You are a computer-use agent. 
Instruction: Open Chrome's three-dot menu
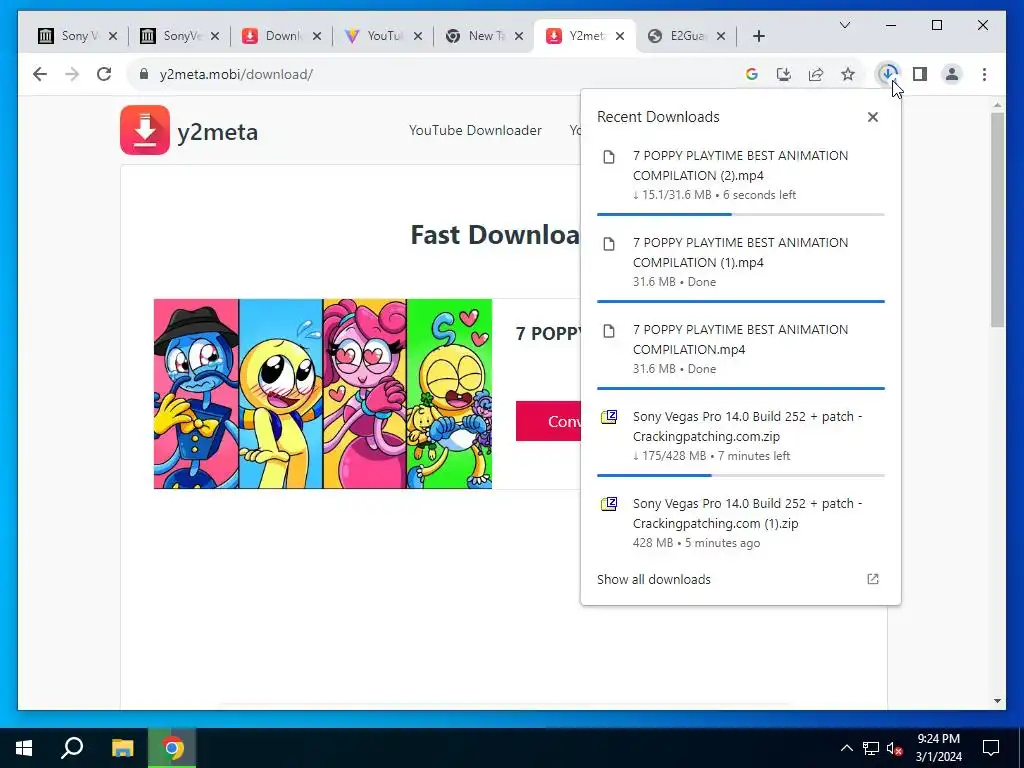984,74
